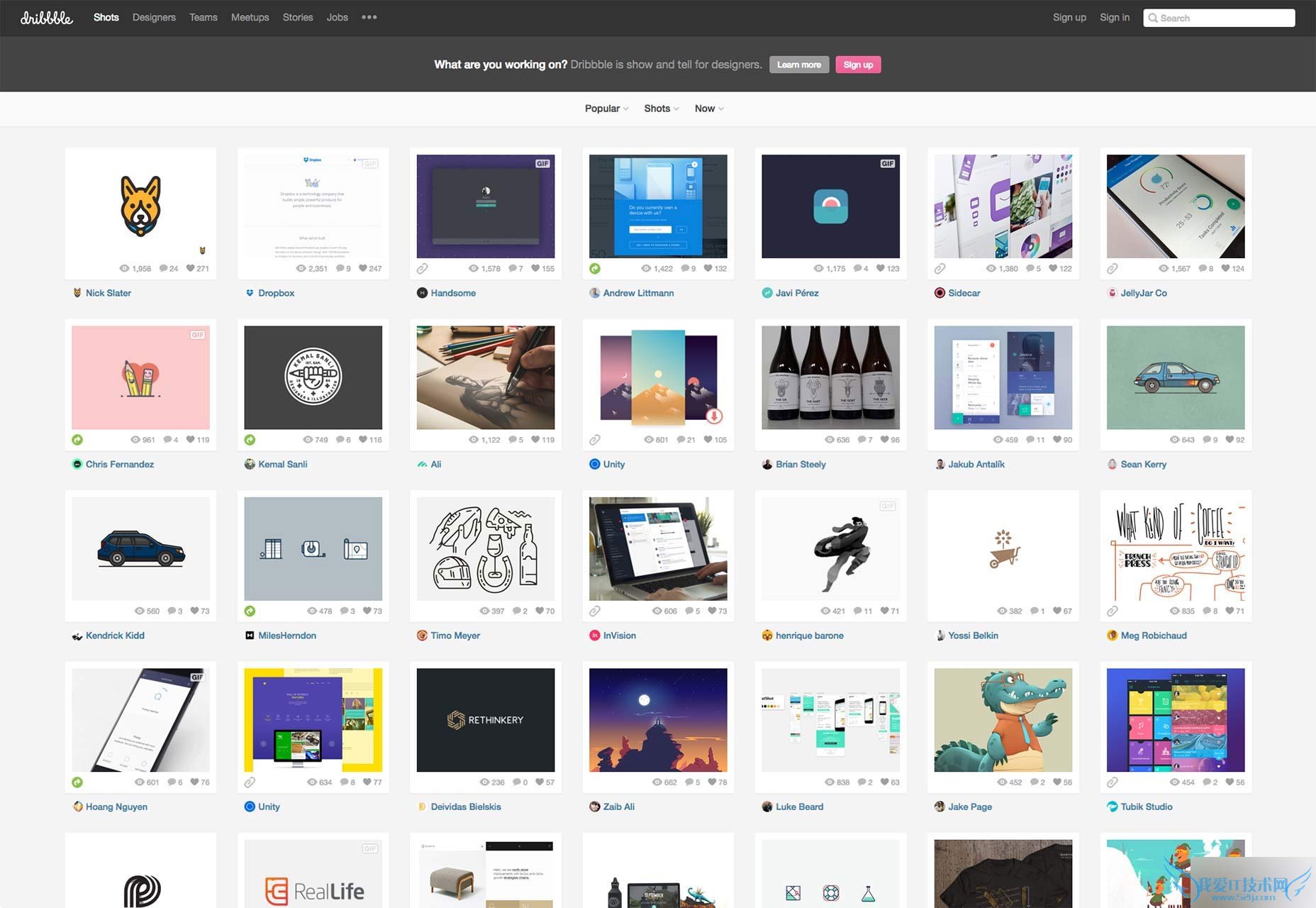Go to Stories in the navigation
The height and width of the screenshot is (908, 1316).
[x=298, y=17]
